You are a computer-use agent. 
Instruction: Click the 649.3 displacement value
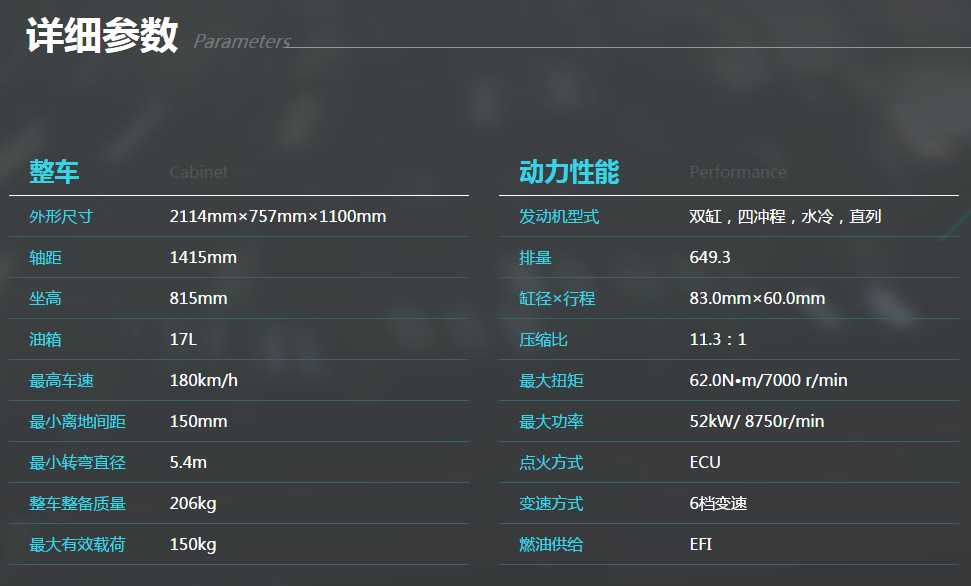[x=709, y=257]
